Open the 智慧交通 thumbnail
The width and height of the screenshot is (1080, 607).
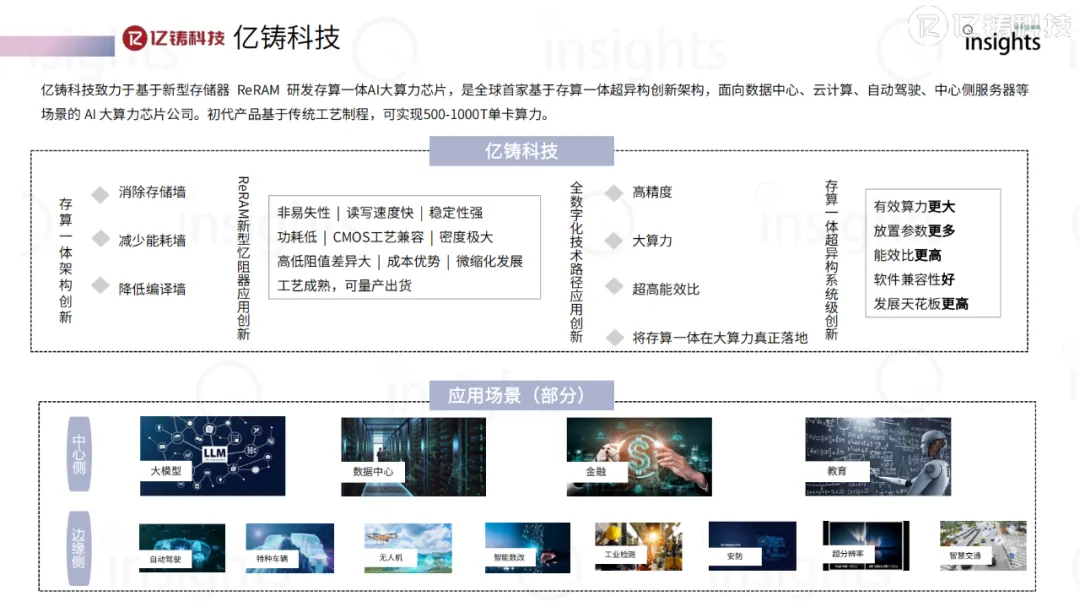pyautogui.click(x=983, y=546)
